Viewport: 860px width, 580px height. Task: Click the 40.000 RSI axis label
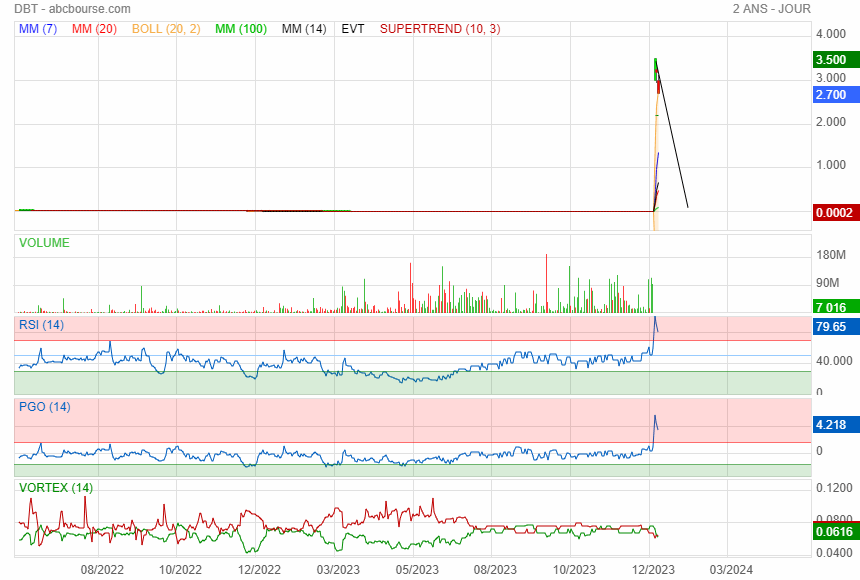coord(834,361)
